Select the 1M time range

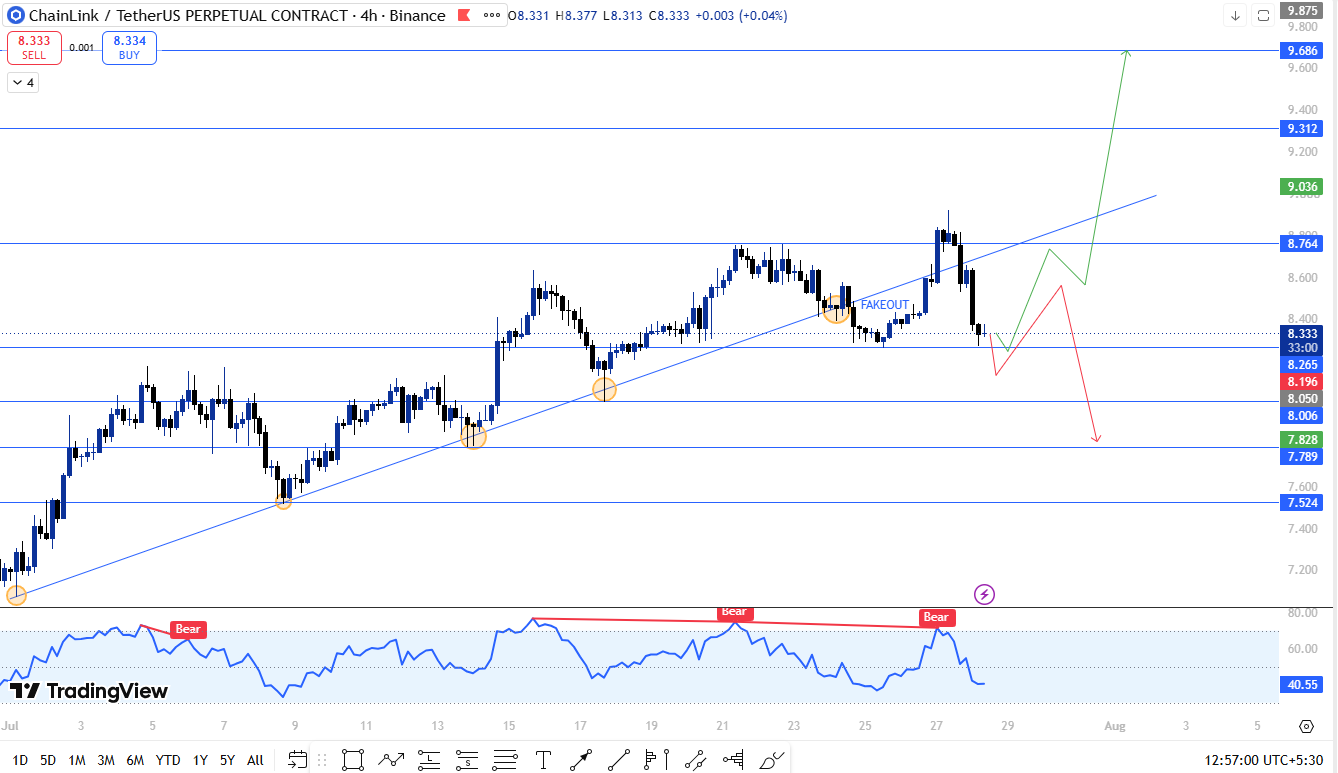click(x=77, y=760)
